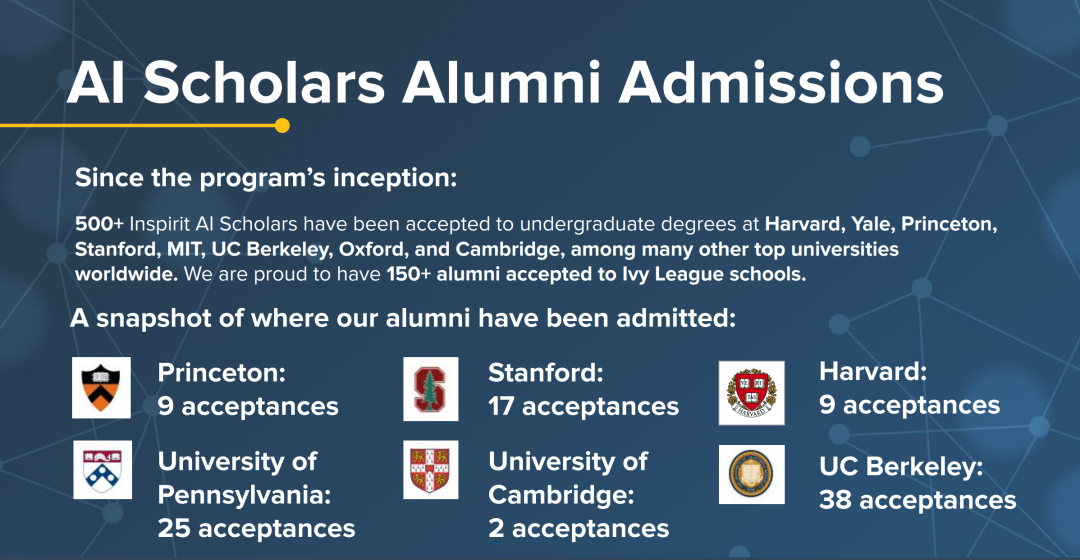Viewport: 1080px width, 560px height.
Task: Click the Princeton shield logo
Action: pyautogui.click(x=101, y=388)
